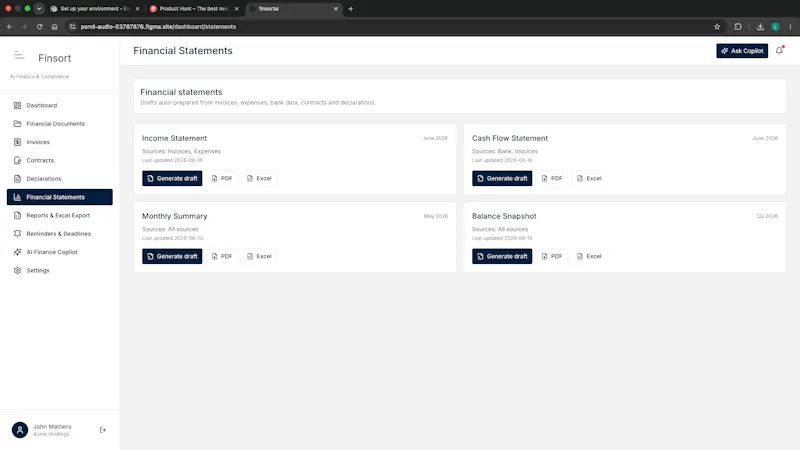Click the Financial Documents folder icon
The image size is (800, 450).
click(17, 123)
